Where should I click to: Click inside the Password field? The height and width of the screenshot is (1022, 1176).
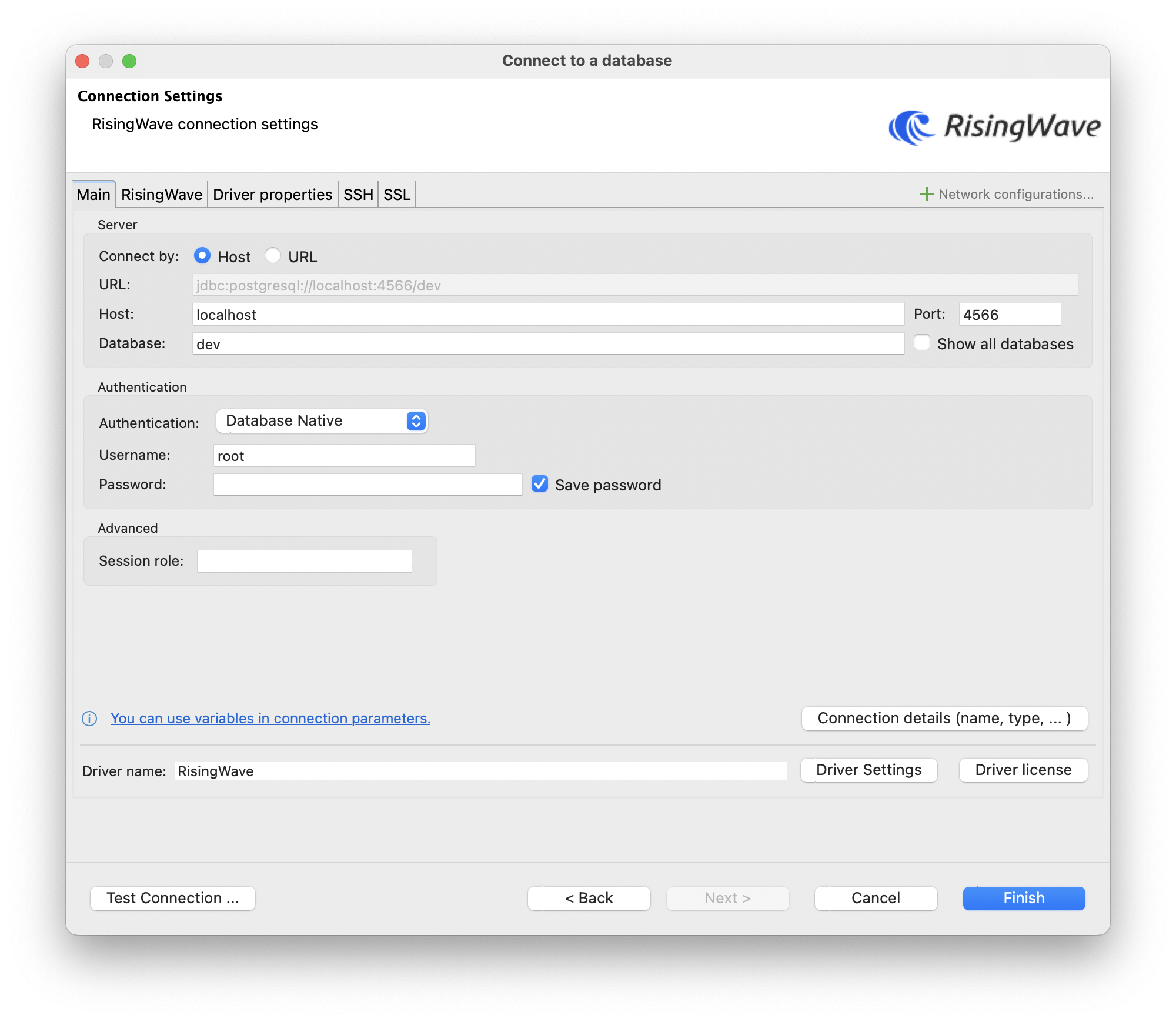click(x=367, y=484)
